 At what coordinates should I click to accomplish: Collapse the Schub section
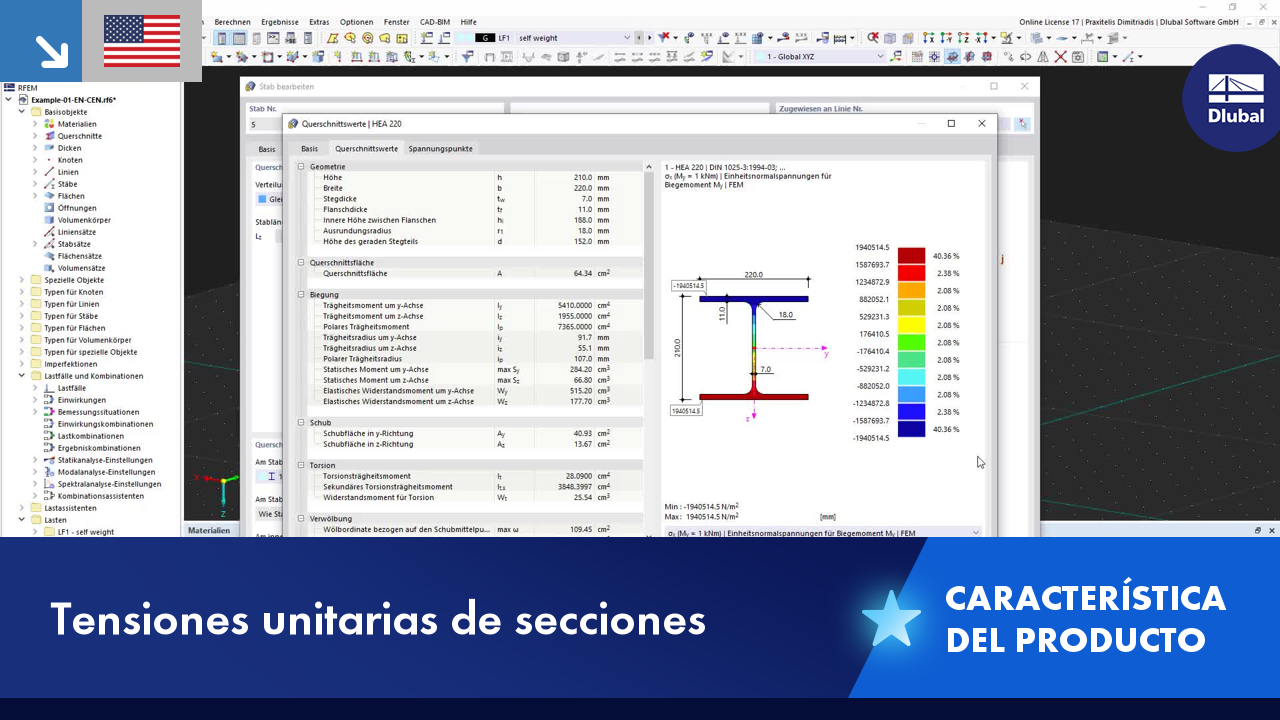click(302, 423)
